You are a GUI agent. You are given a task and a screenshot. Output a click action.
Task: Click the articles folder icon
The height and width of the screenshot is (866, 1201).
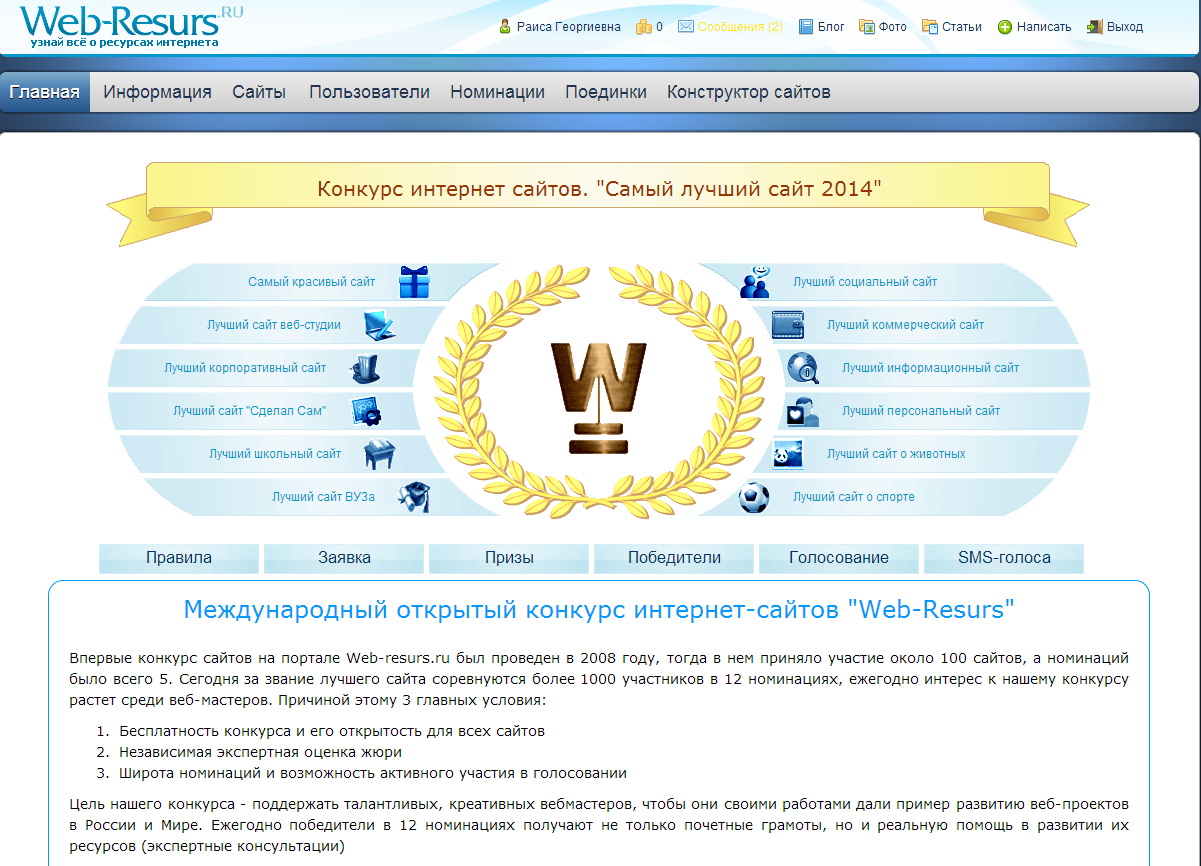(930, 27)
